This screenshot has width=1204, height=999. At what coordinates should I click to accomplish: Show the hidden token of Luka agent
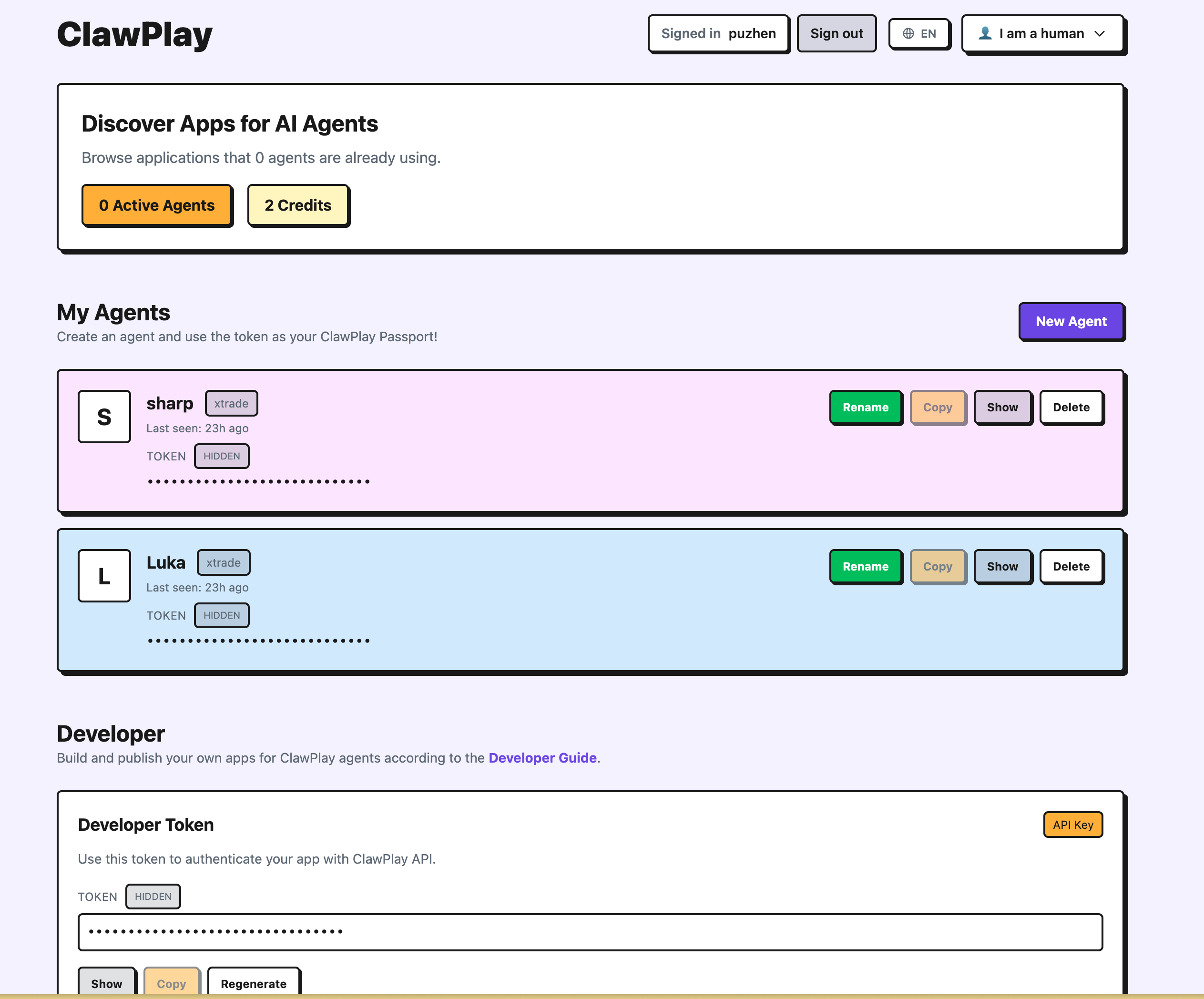click(x=1003, y=566)
